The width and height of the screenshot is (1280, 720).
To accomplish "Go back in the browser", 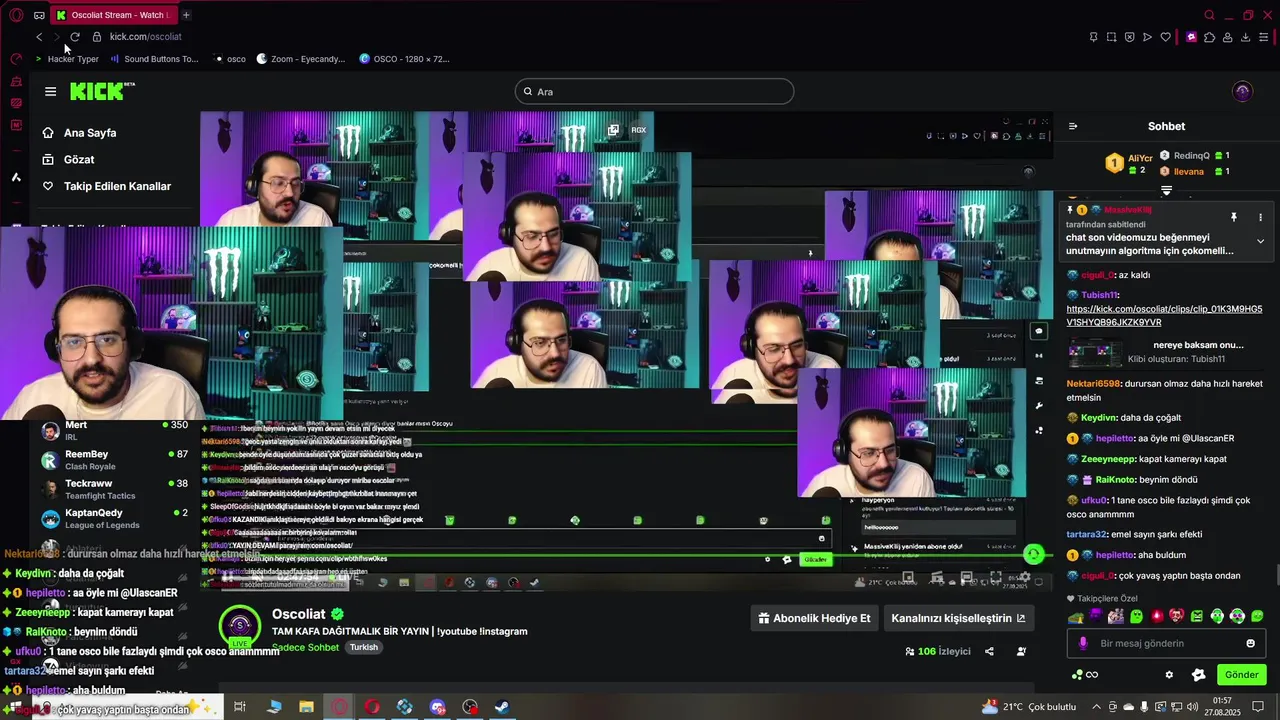I will click(x=38, y=37).
